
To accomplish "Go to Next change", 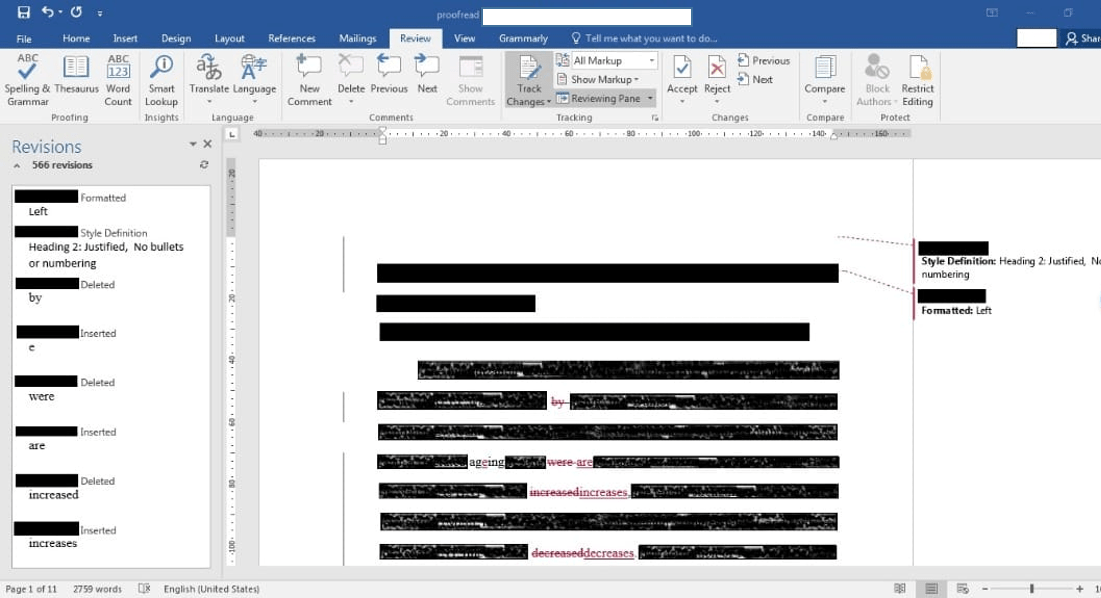I will (756, 80).
